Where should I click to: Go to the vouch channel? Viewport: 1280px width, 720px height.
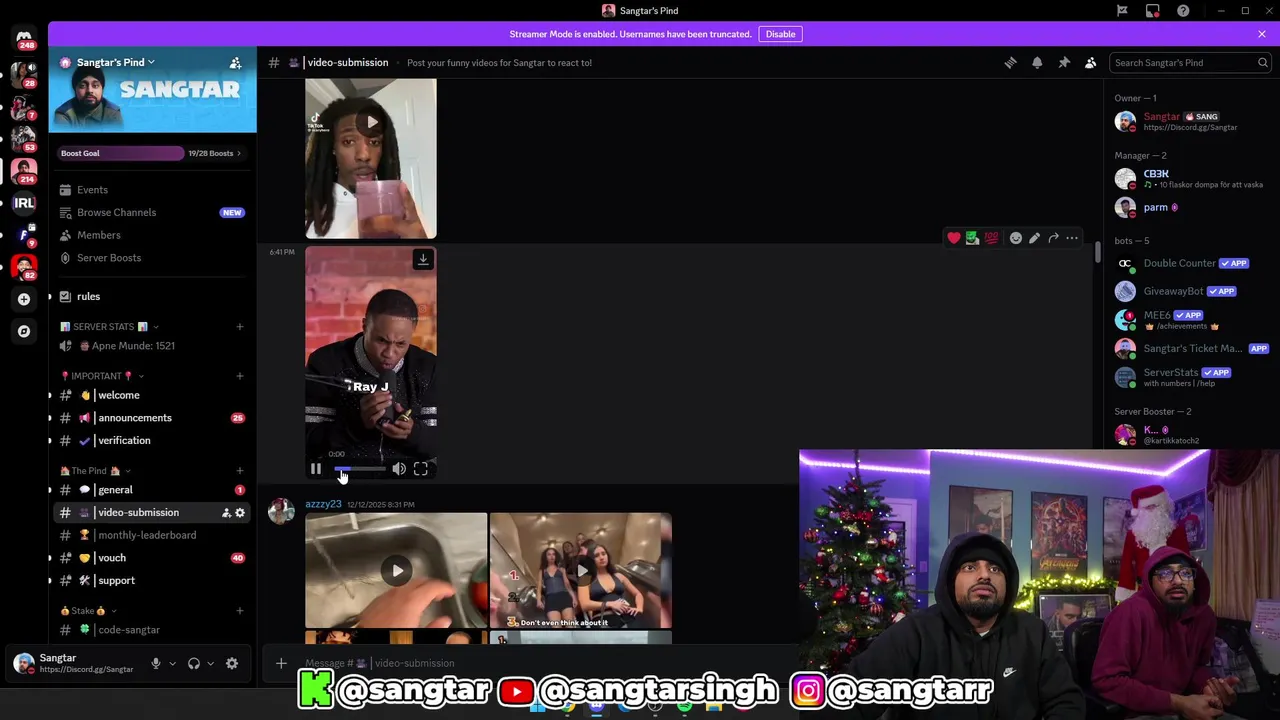(152, 558)
